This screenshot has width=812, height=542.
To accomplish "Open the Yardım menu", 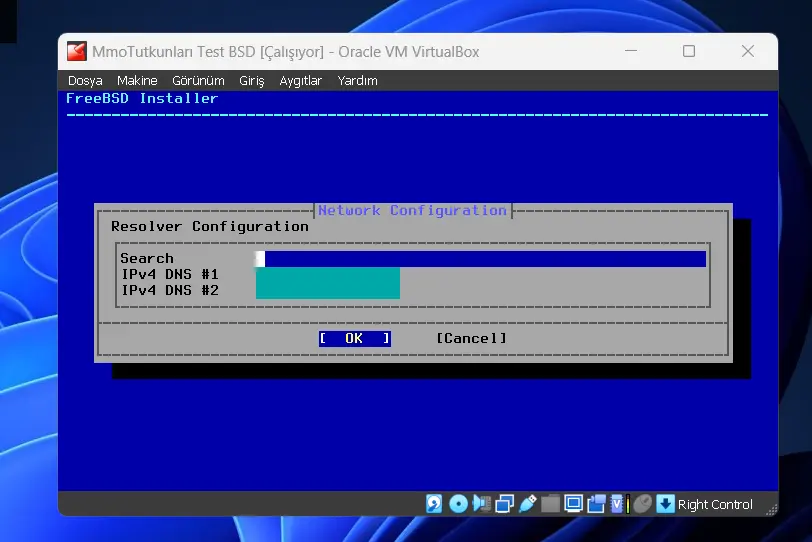I will (x=357, y=81).
